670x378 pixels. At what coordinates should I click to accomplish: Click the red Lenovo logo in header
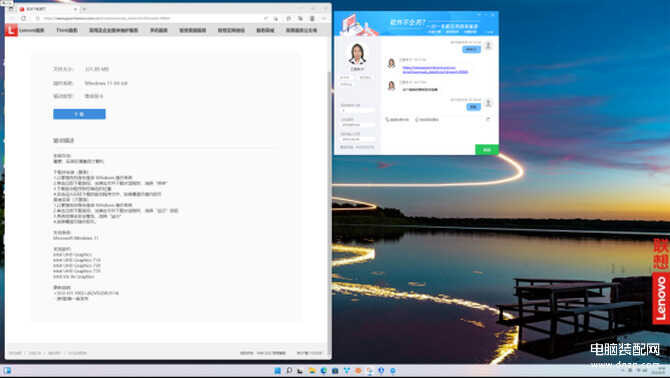click(x=11, y=30)
